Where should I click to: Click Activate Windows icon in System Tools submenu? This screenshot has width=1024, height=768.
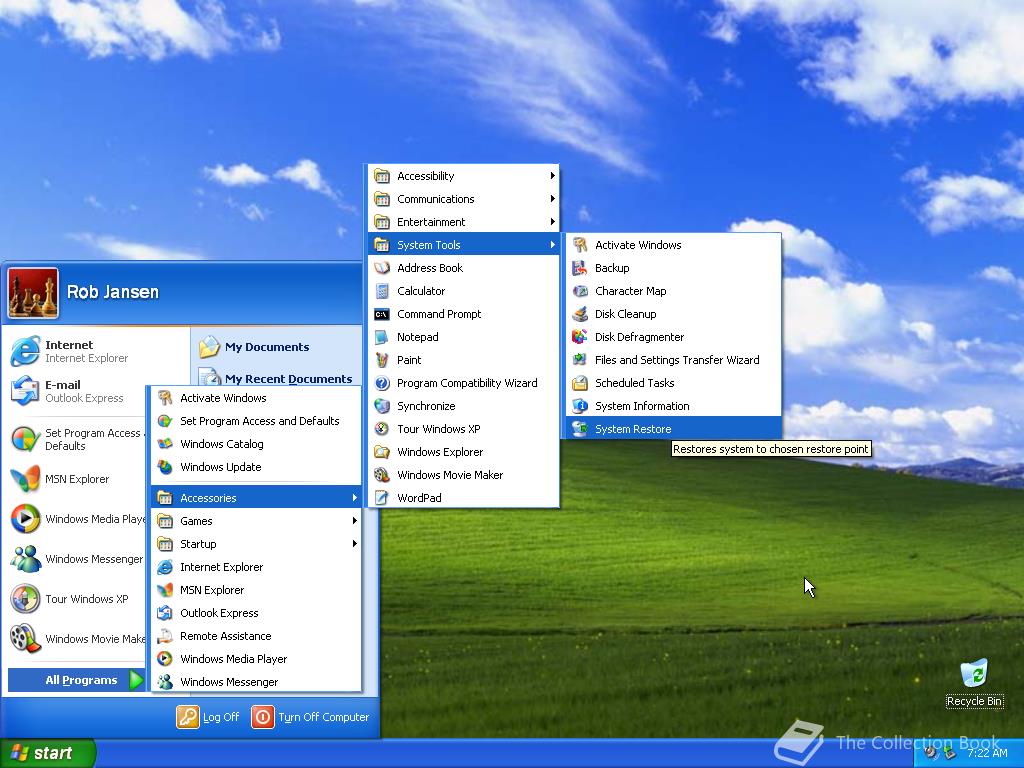click(x=579, y=245)
